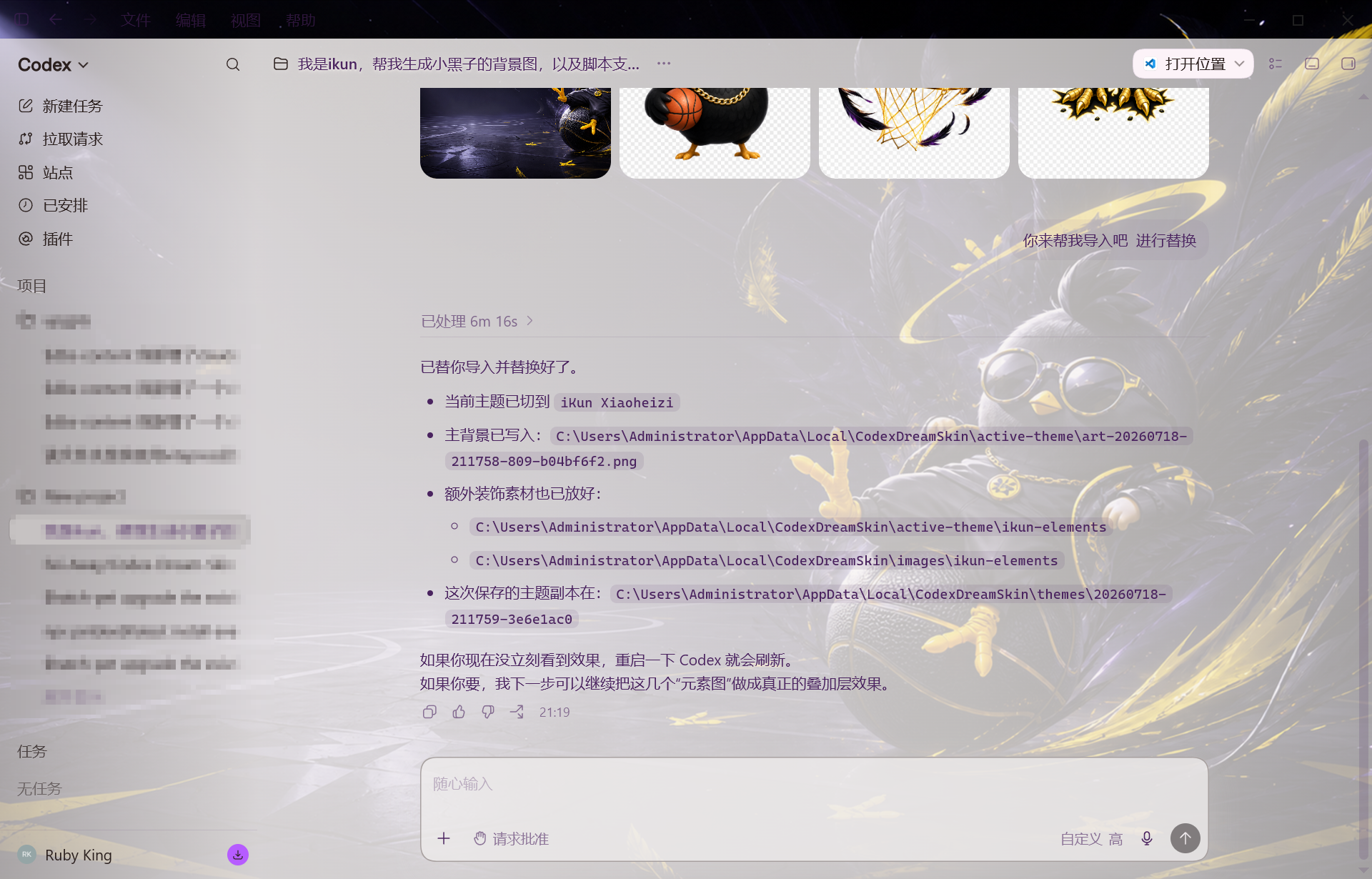Click the 211758-809-b04bf6f2.png filename
The height and width of the screenshot is (879, 1372).
click(x=544, y=462)
